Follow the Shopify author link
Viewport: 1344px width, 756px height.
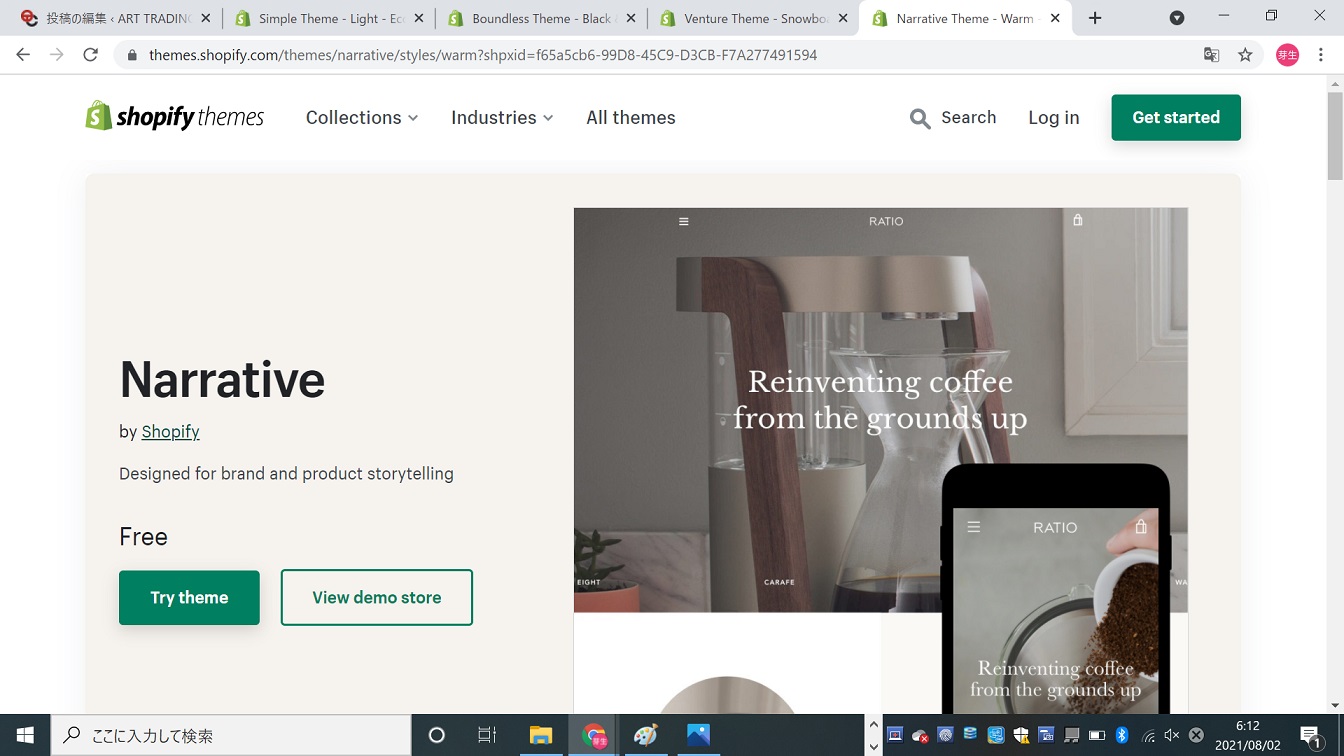click(170, 432)
